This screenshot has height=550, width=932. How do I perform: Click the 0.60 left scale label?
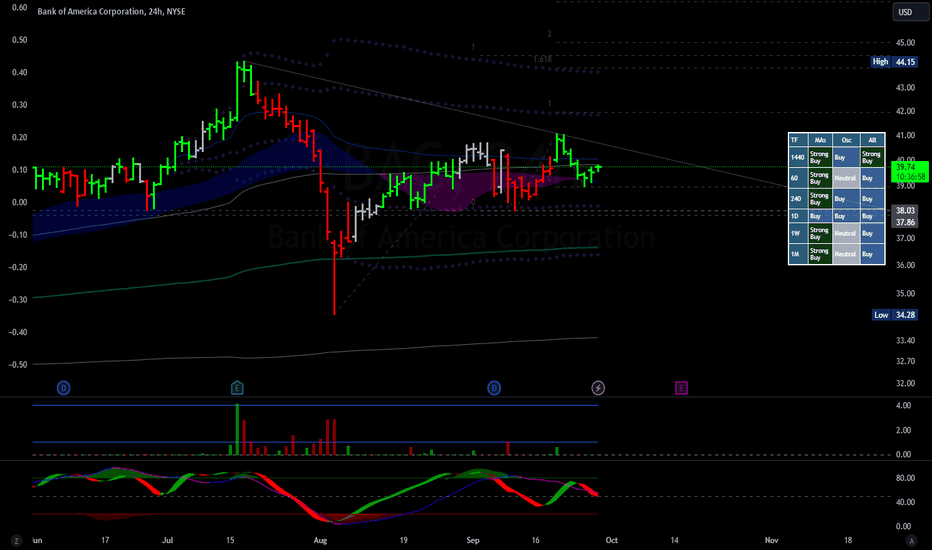point(20,8)
